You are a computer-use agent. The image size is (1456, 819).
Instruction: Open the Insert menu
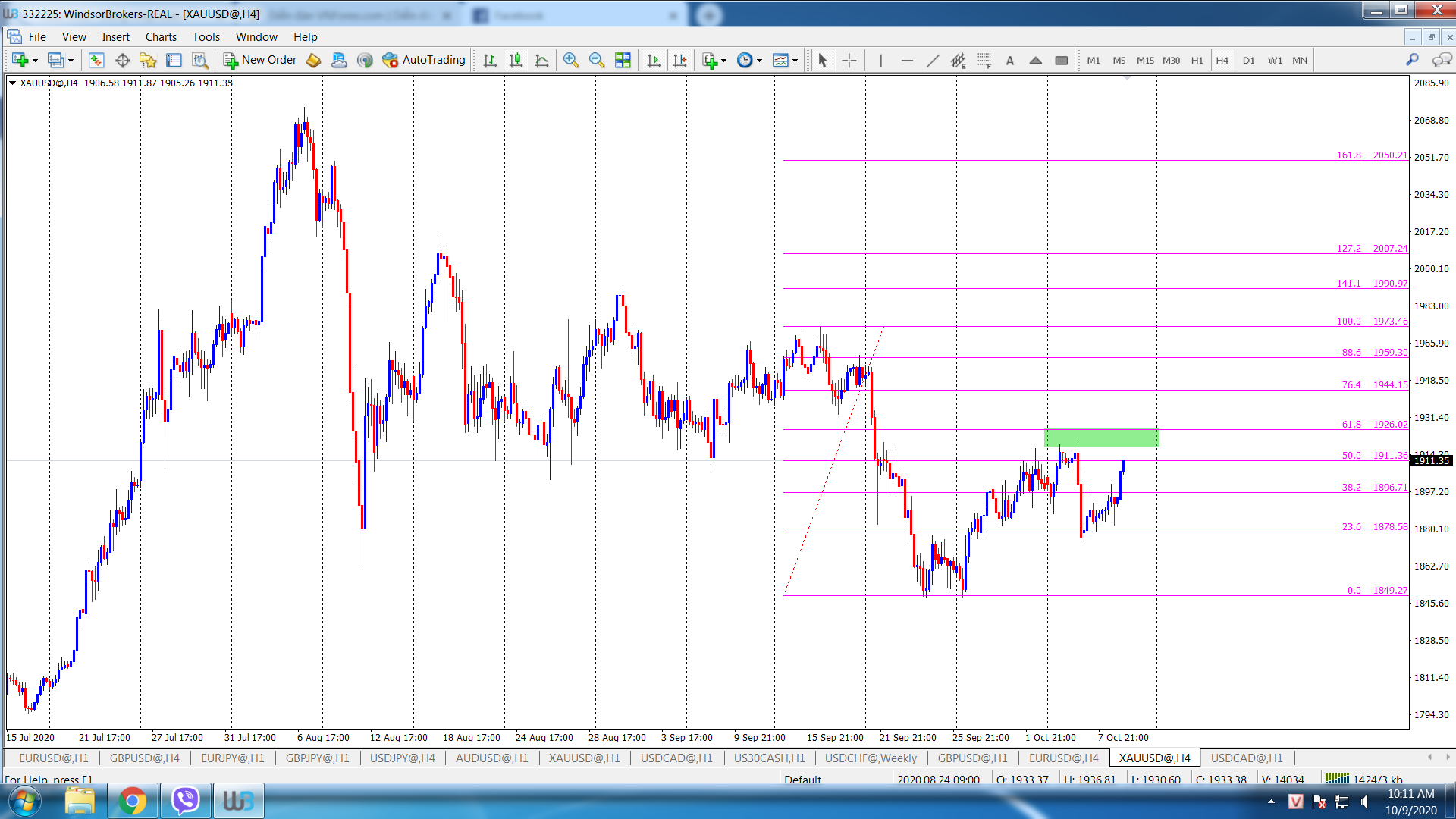[115, 36]
